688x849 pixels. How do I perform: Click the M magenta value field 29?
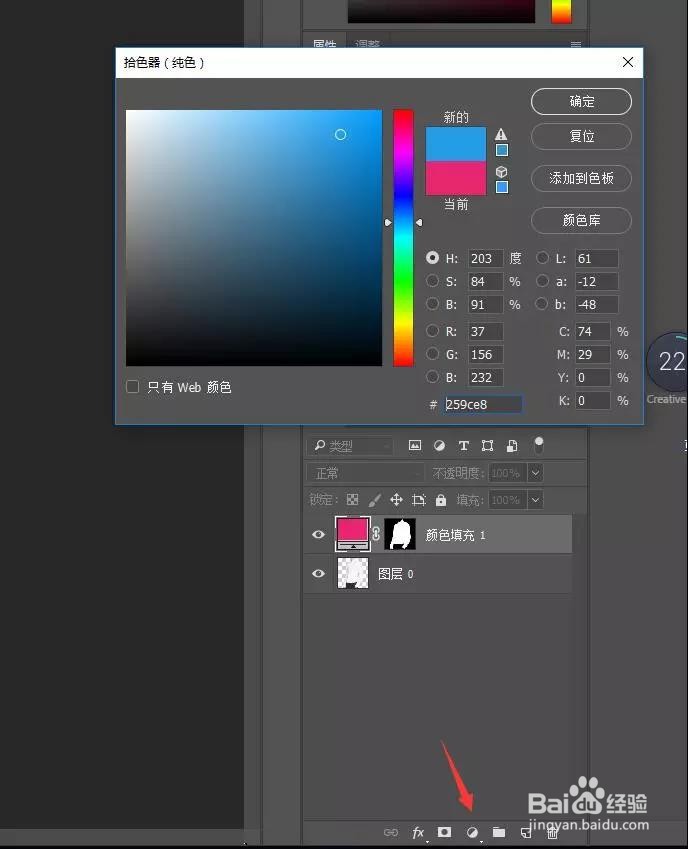[593, 355]
